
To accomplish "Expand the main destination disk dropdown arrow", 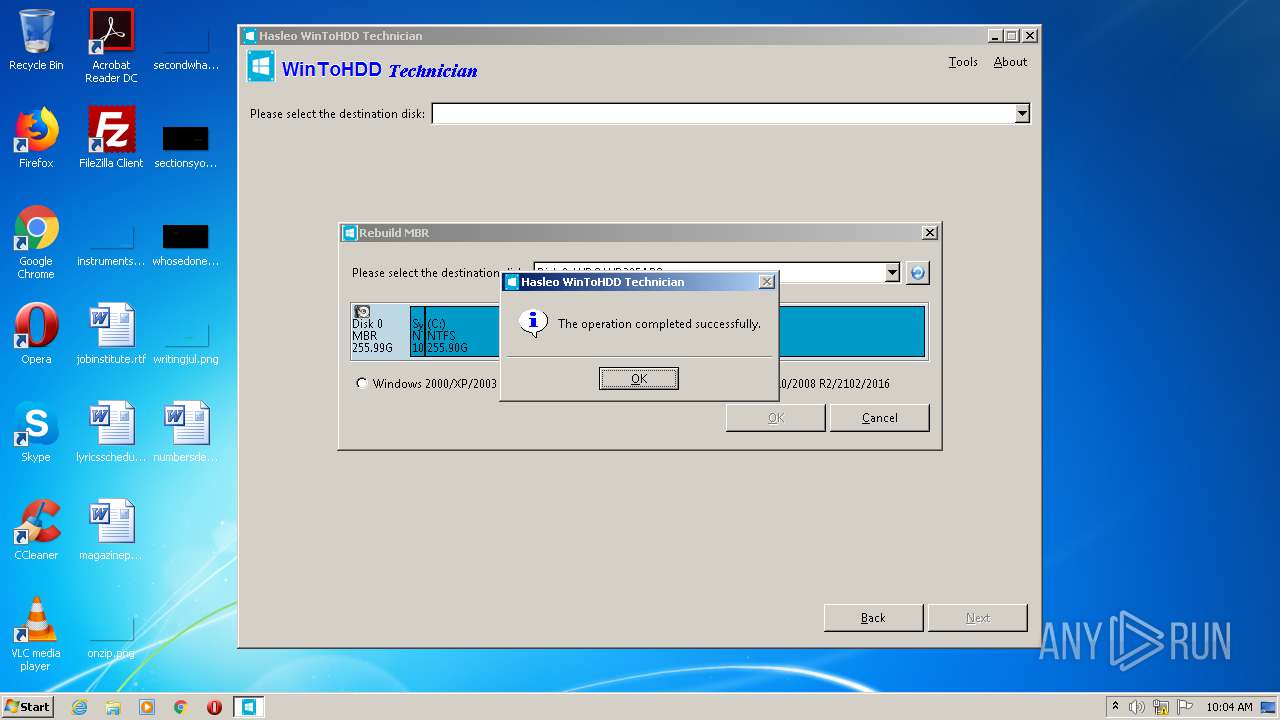I will coord(1022,114).
